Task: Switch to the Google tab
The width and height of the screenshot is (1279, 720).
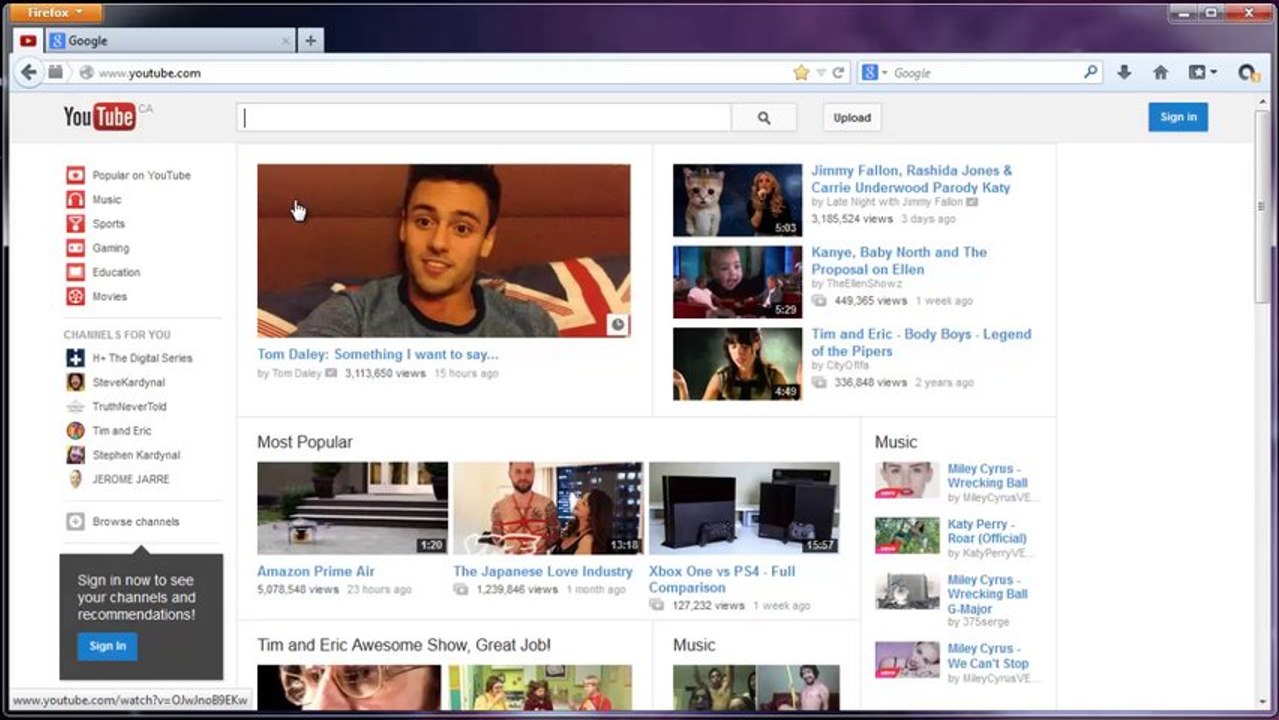Action: [x=169, y=41]
